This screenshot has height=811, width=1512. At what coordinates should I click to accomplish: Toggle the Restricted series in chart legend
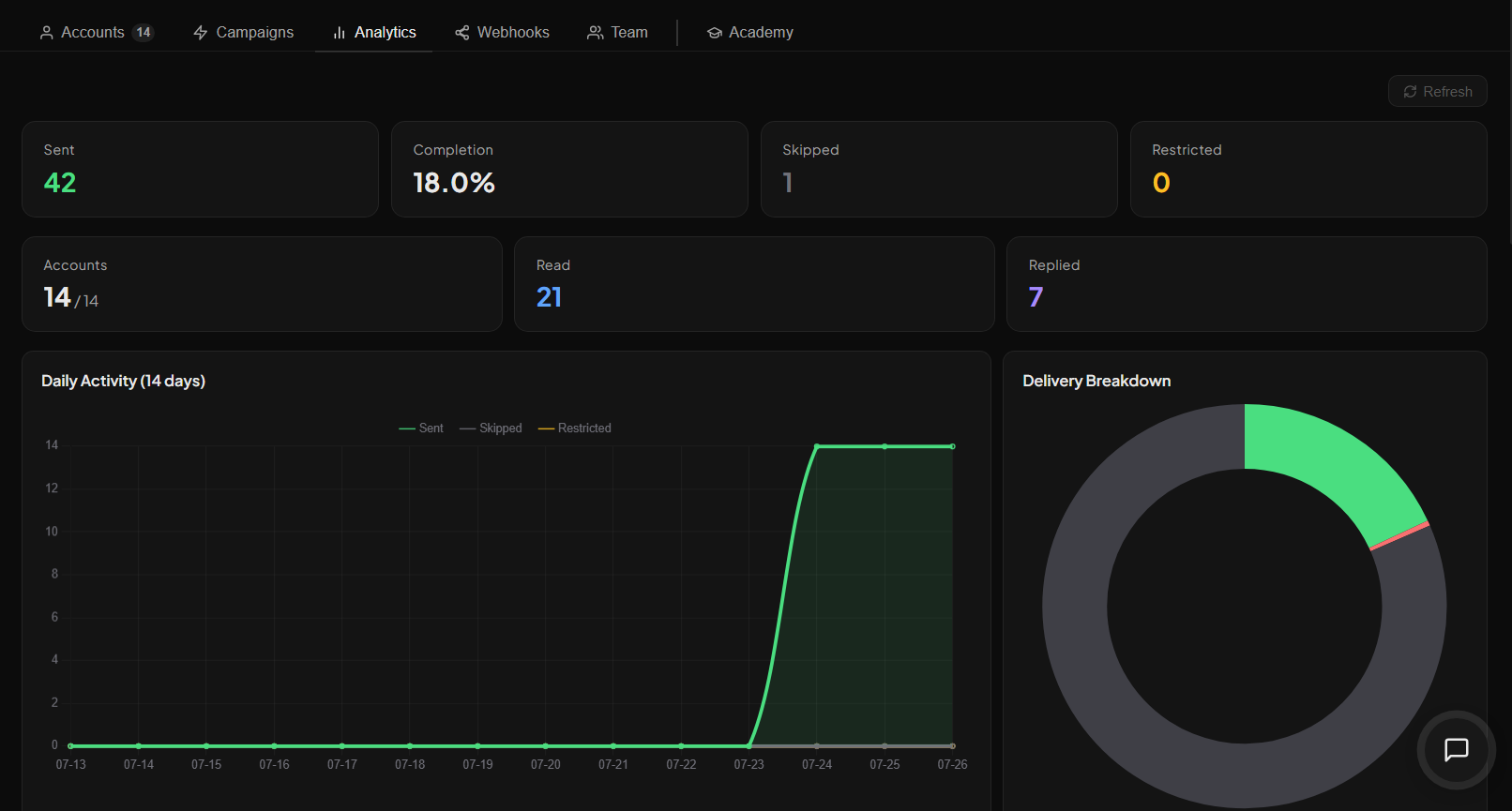click(x=574, y=428)
